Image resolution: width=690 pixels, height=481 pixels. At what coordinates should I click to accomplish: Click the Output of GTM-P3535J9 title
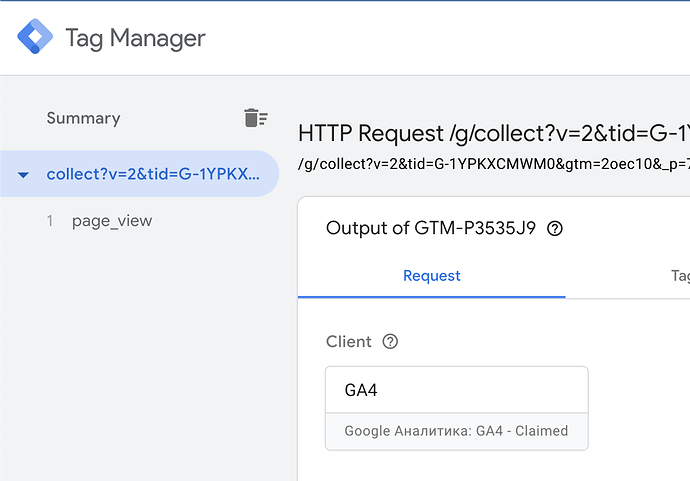[x=431, y=228]
